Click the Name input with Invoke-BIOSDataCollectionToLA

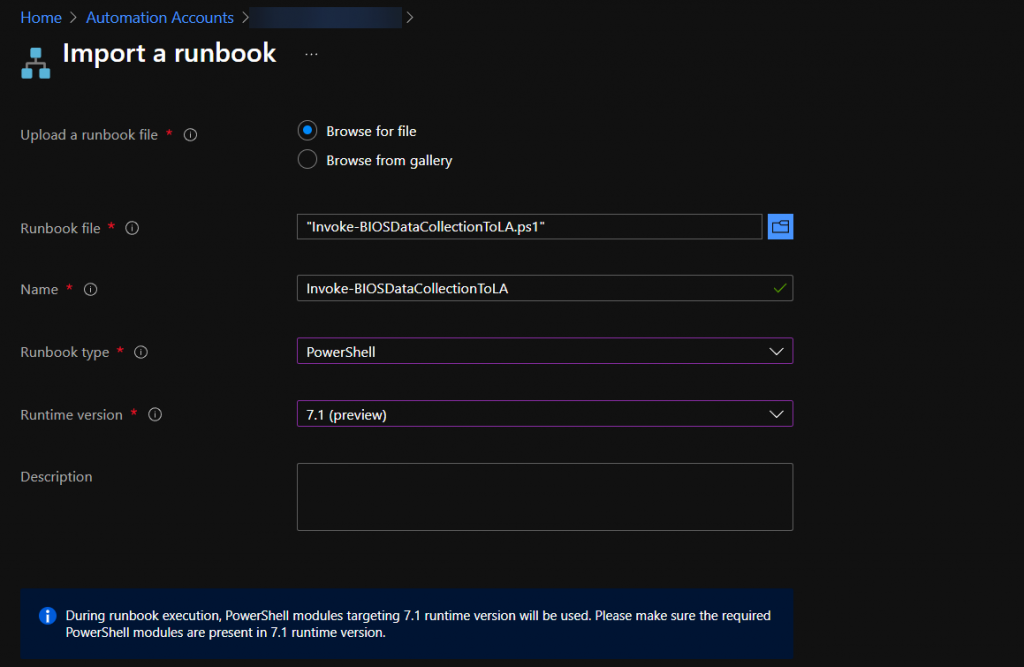tap(545, 288)
